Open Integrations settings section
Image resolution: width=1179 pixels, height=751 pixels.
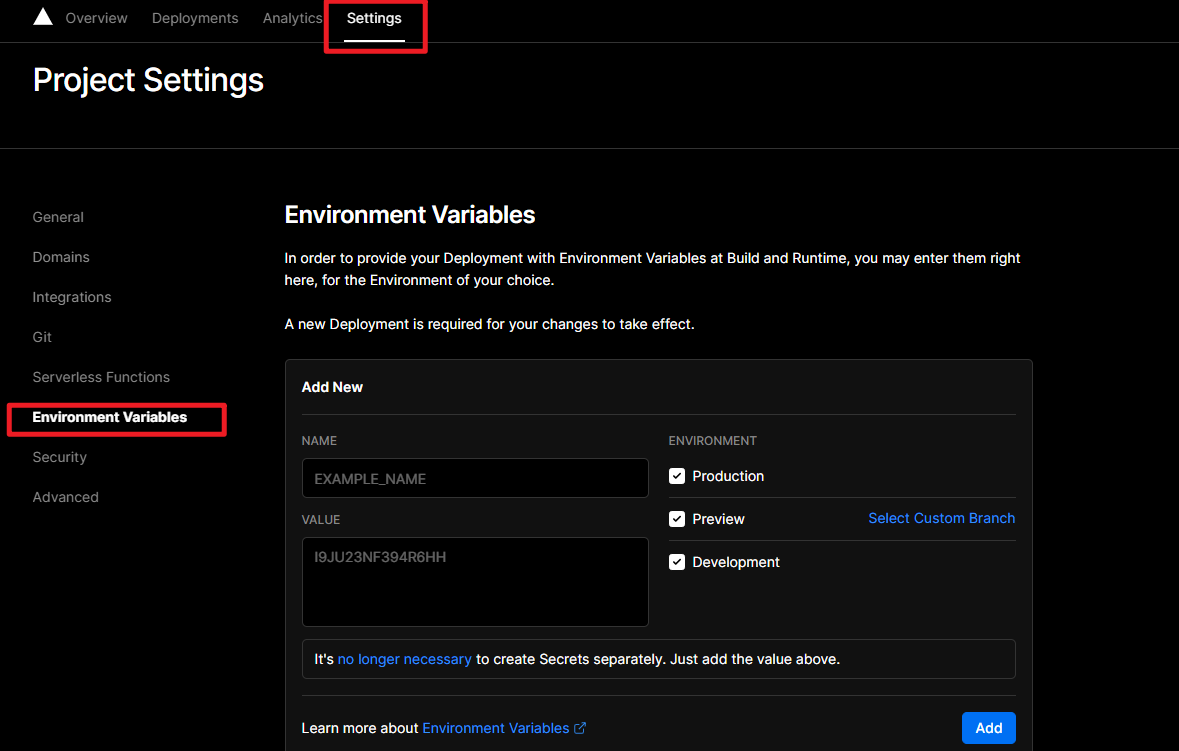point(72,297)
